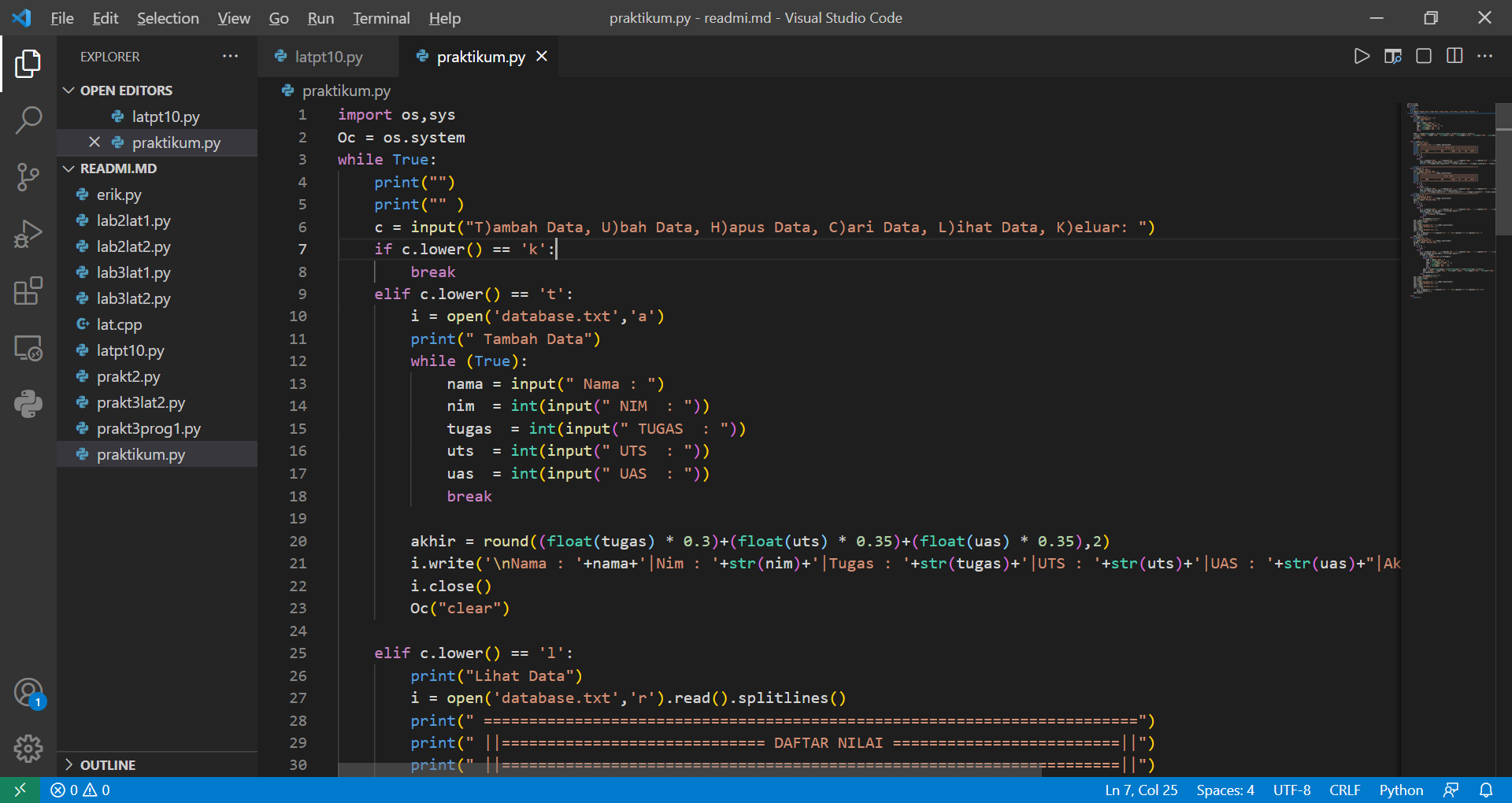Open the Search view in activity bar
Viewport: 1512px width, 803px height.
(29, 120)
